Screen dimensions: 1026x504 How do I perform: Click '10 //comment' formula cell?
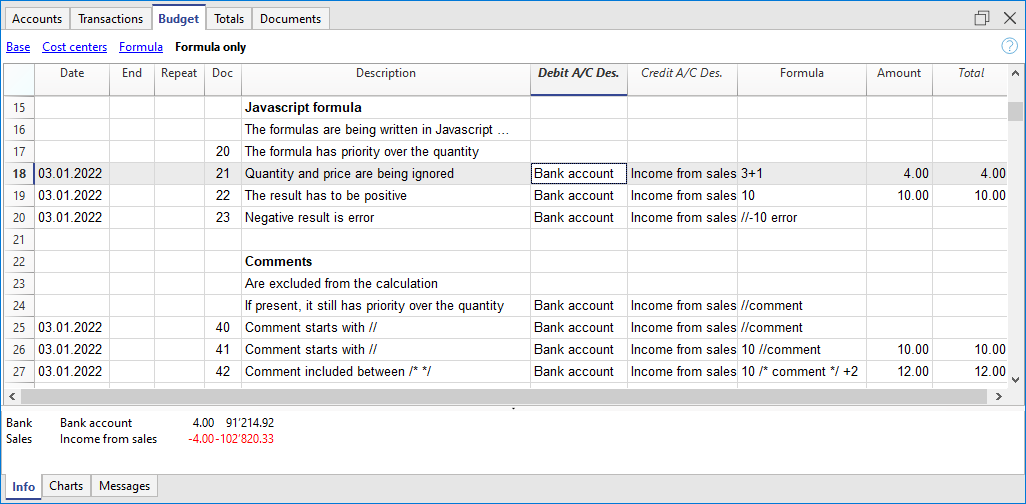[x=802, y=350]
